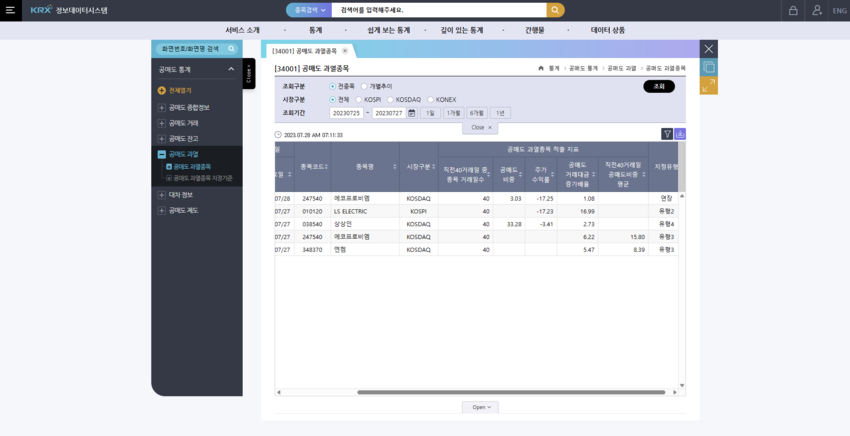This screenshot has width=850, height=436.
Task: Expand 공매도 거래 tree node
Action: coord(162,123)
